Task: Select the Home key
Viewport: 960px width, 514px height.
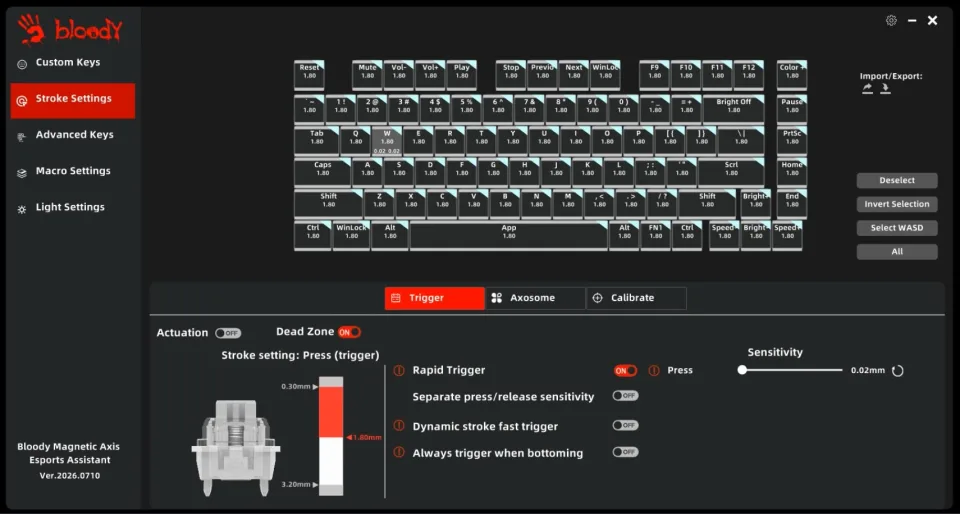Action: [792, 173]
